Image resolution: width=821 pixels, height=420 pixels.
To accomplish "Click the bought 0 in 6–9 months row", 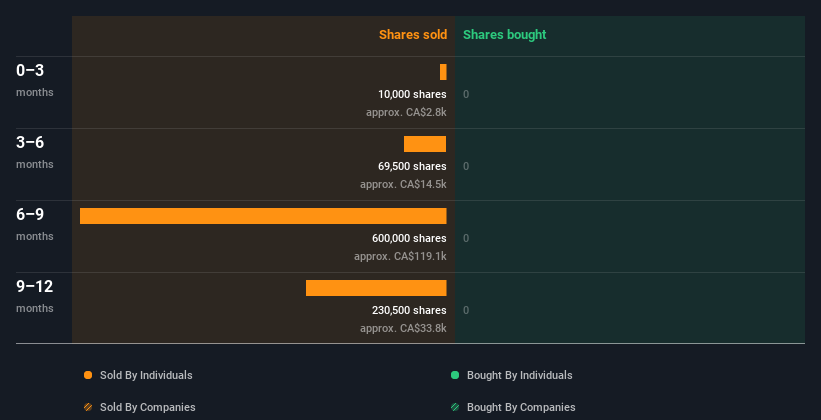I will click(466, 238).
